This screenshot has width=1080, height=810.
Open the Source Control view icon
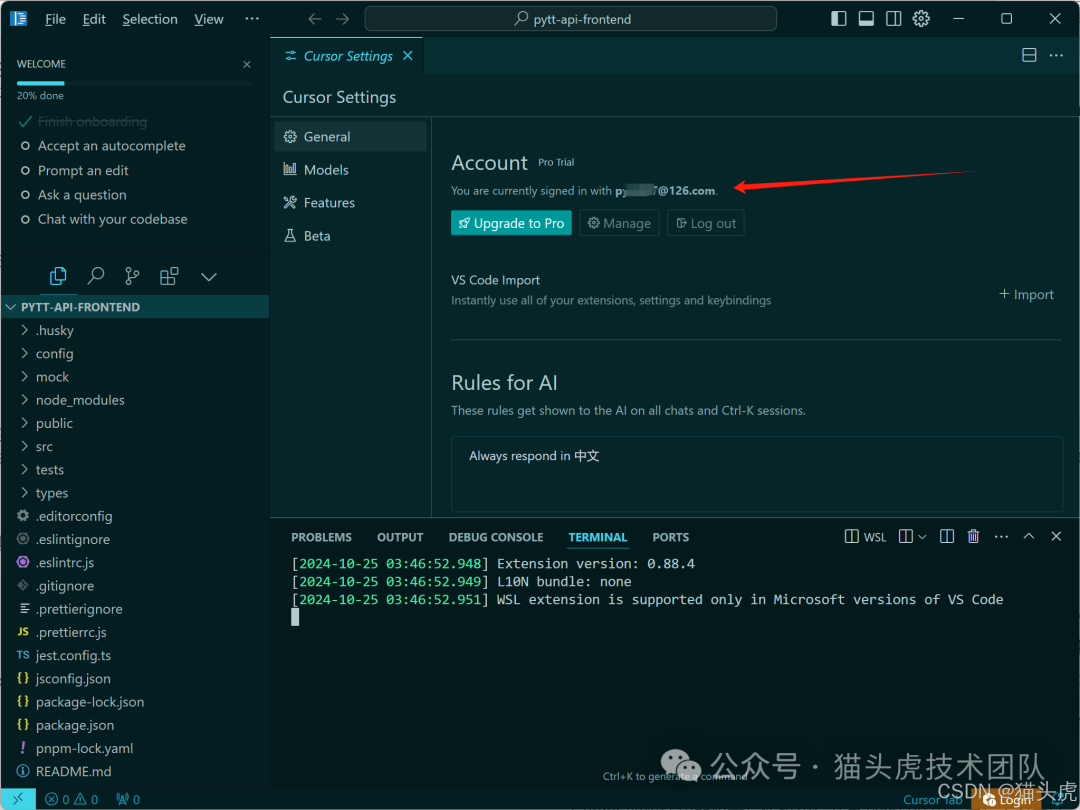coord(132,276)
